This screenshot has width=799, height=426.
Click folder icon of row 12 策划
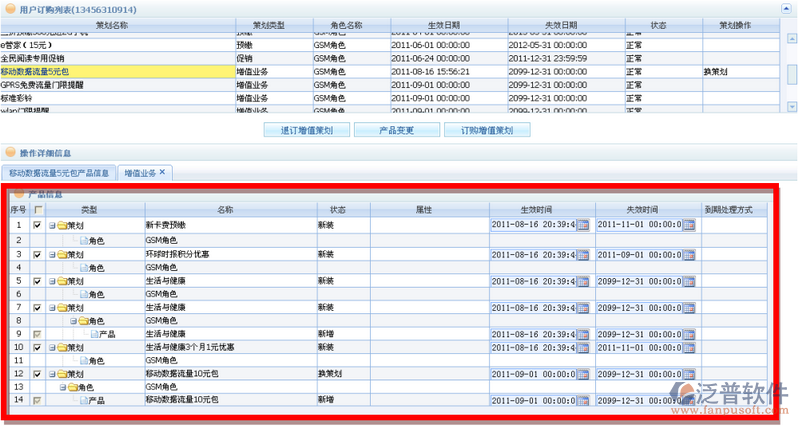[61, 374]
